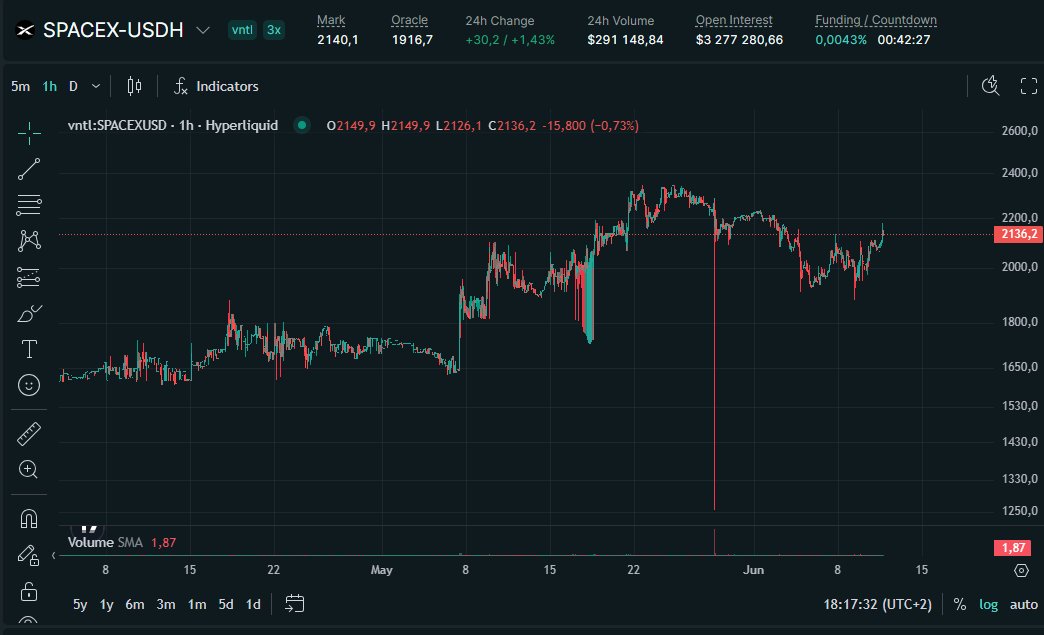Image resolution: width=1044 pixels, height=635 pixels.
Task: Toggle auto scale mode
Action: 1023,604
